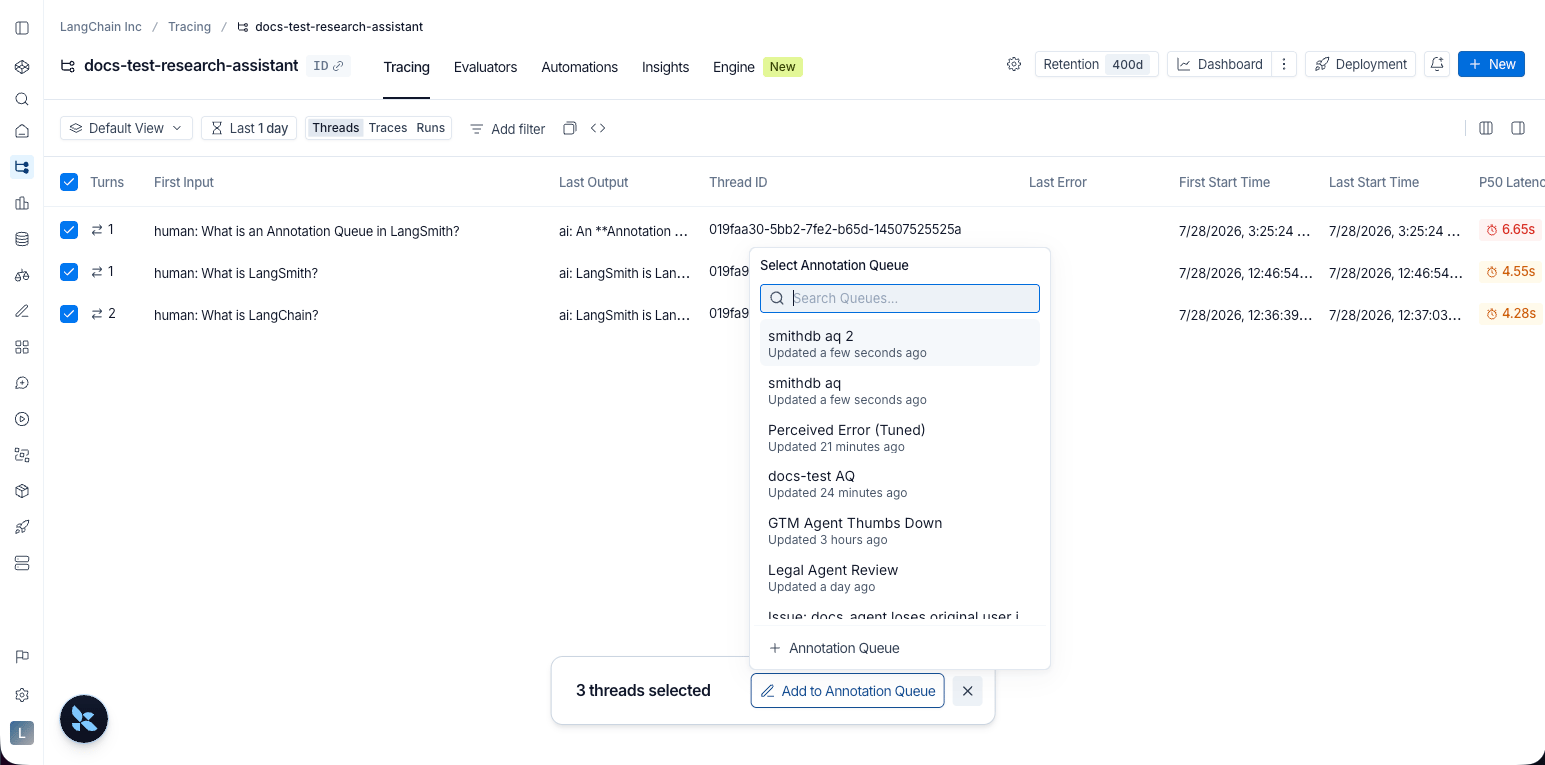
Task: Click Add filter
Action: [x=508, y=129]
